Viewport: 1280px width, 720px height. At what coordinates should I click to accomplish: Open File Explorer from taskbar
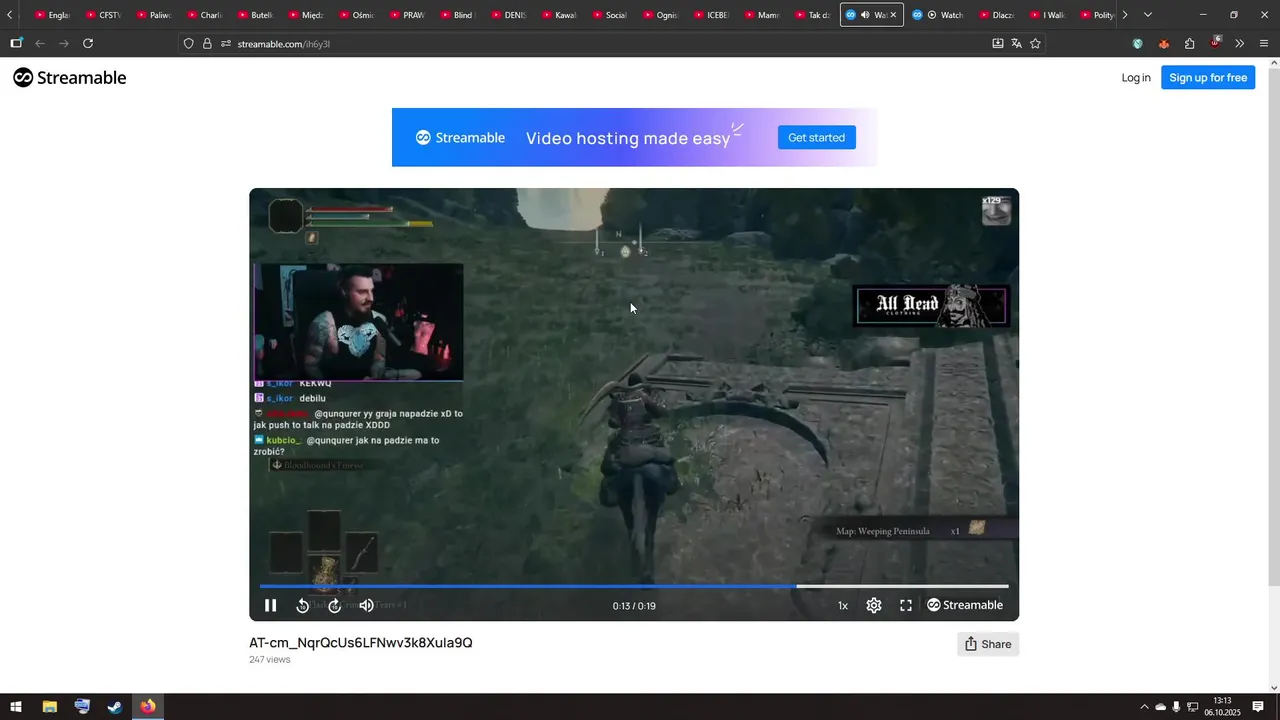49,707
